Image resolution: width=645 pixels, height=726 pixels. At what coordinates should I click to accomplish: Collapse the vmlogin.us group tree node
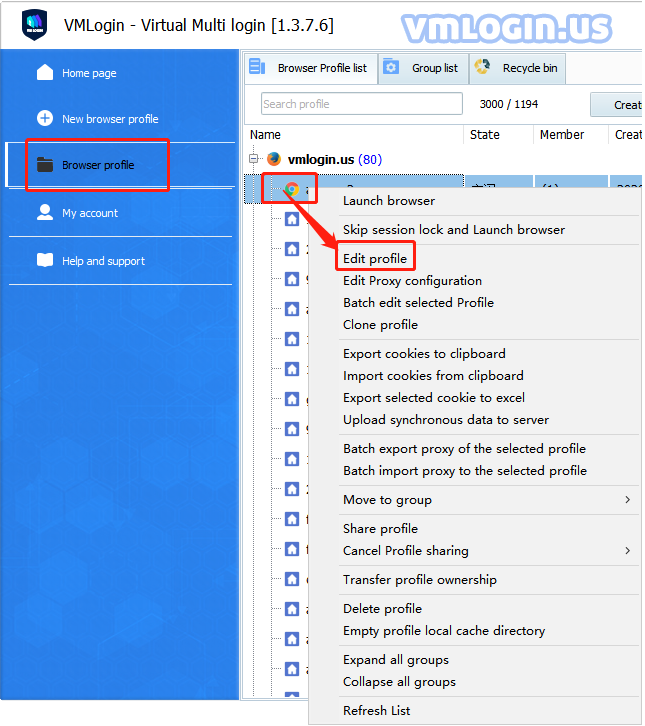tap(253, 159)
